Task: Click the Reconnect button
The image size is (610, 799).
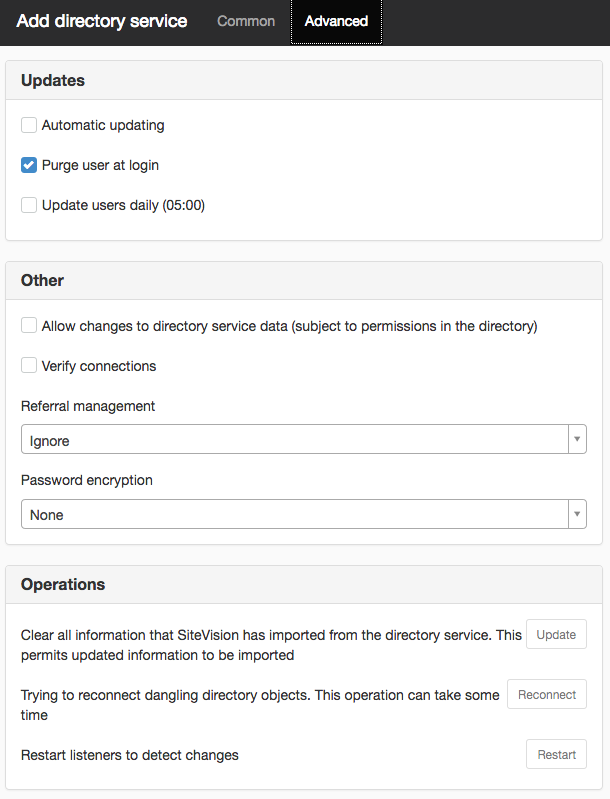Action: 547,694
